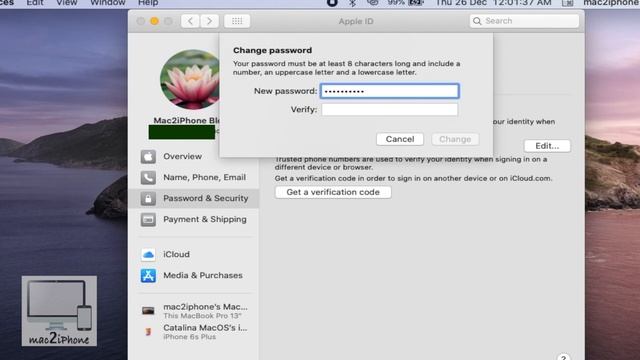The image size is (640, 360).
Task: Click the MacBook device icon
Action: 148,311
